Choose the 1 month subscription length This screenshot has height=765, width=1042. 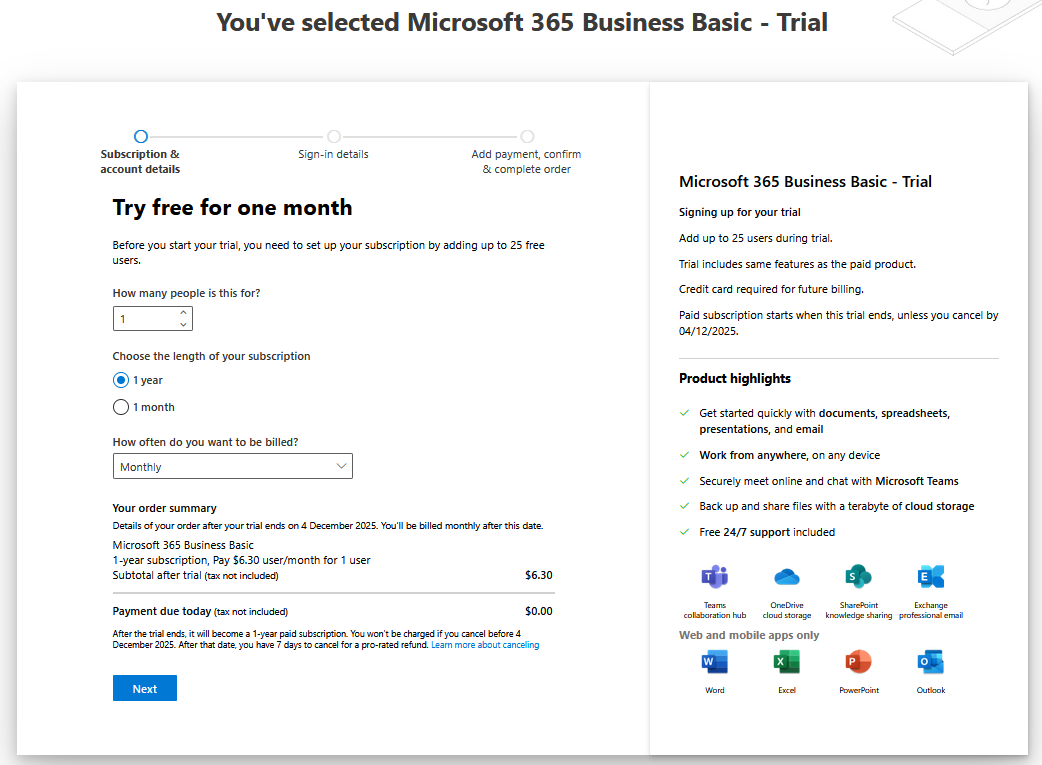coord(121,407)
